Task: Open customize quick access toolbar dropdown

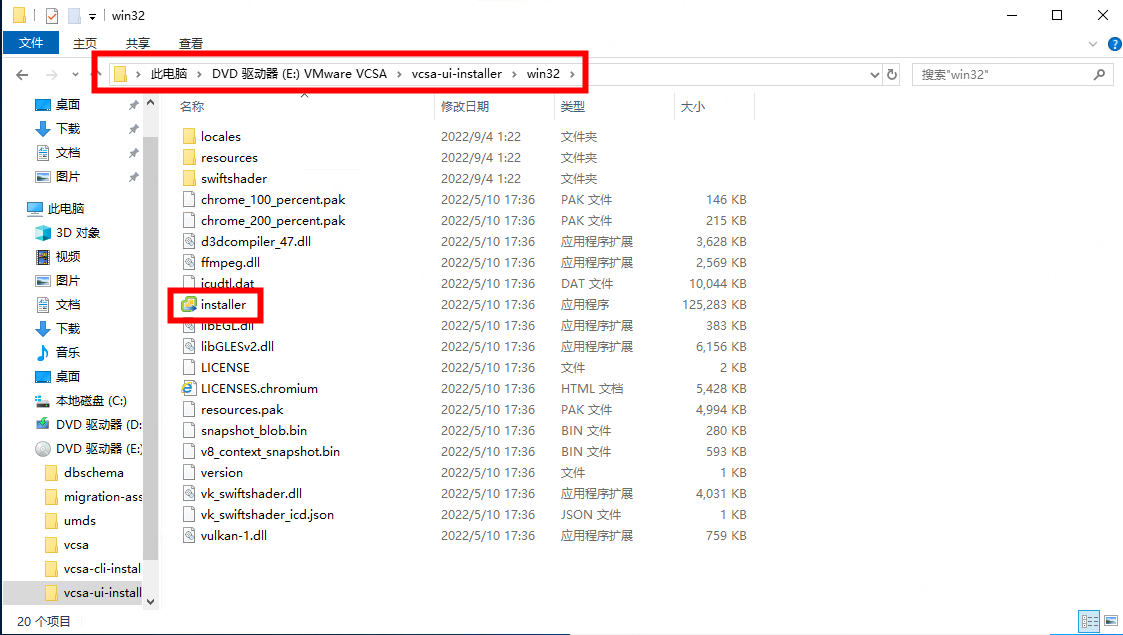Action: [92, 16]
